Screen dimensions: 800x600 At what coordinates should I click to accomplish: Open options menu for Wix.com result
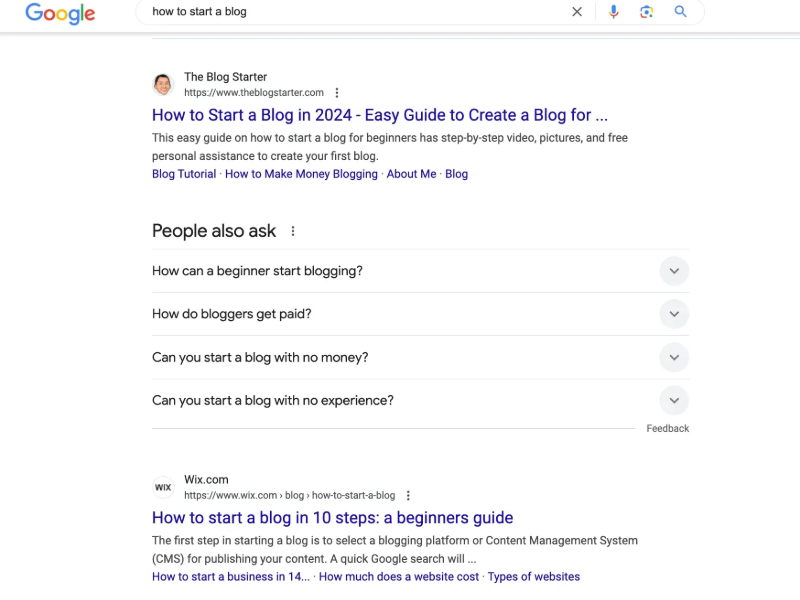(x=408, y=495)
